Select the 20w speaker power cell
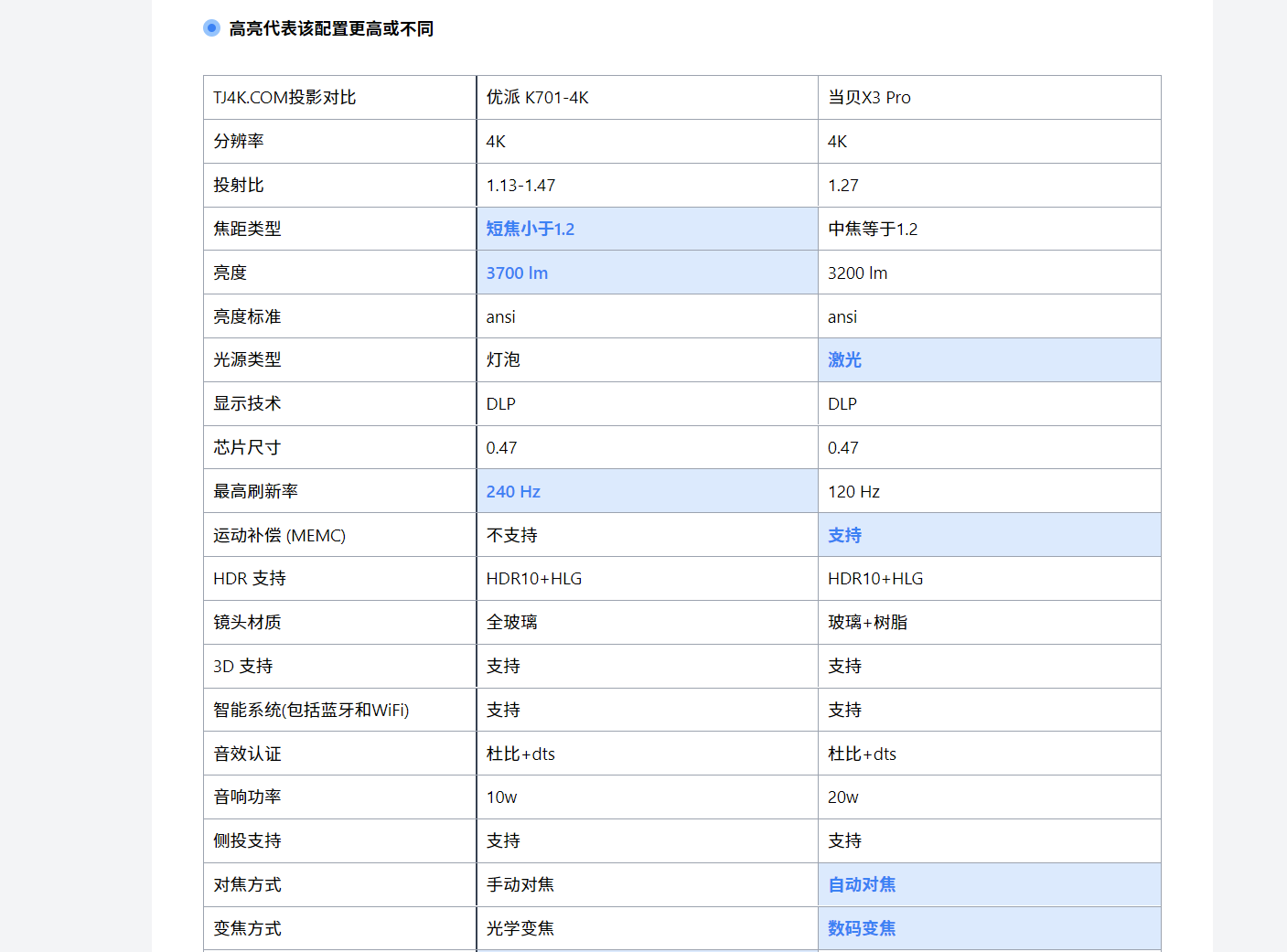 pyautogui.click(x=842, y=797)
